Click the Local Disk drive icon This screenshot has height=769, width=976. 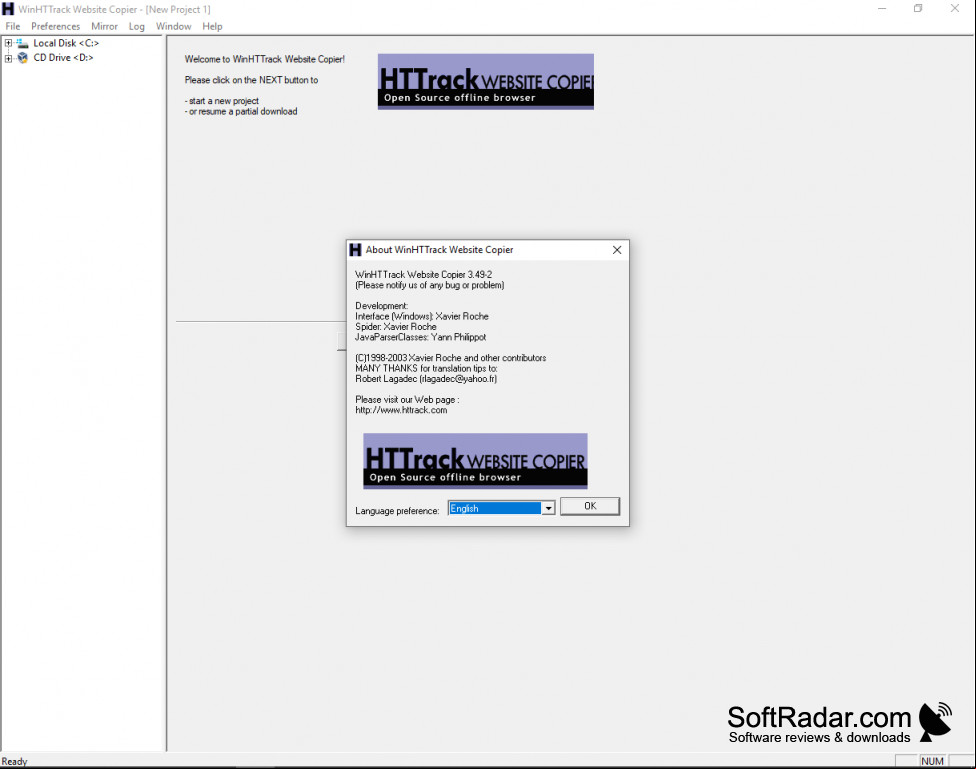(x=22, y=43)
